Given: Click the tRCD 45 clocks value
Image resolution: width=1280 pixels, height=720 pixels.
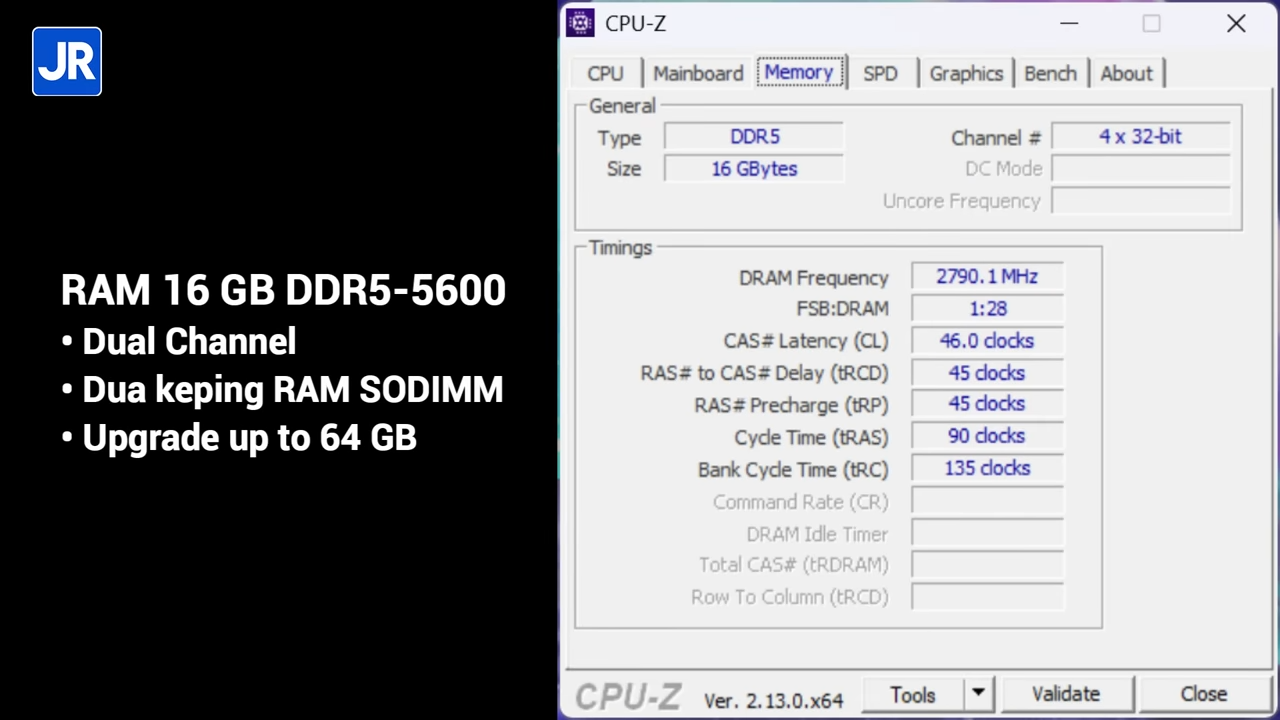Looking at the screenshot, I should pyautogui.click(x=987, y=373).
